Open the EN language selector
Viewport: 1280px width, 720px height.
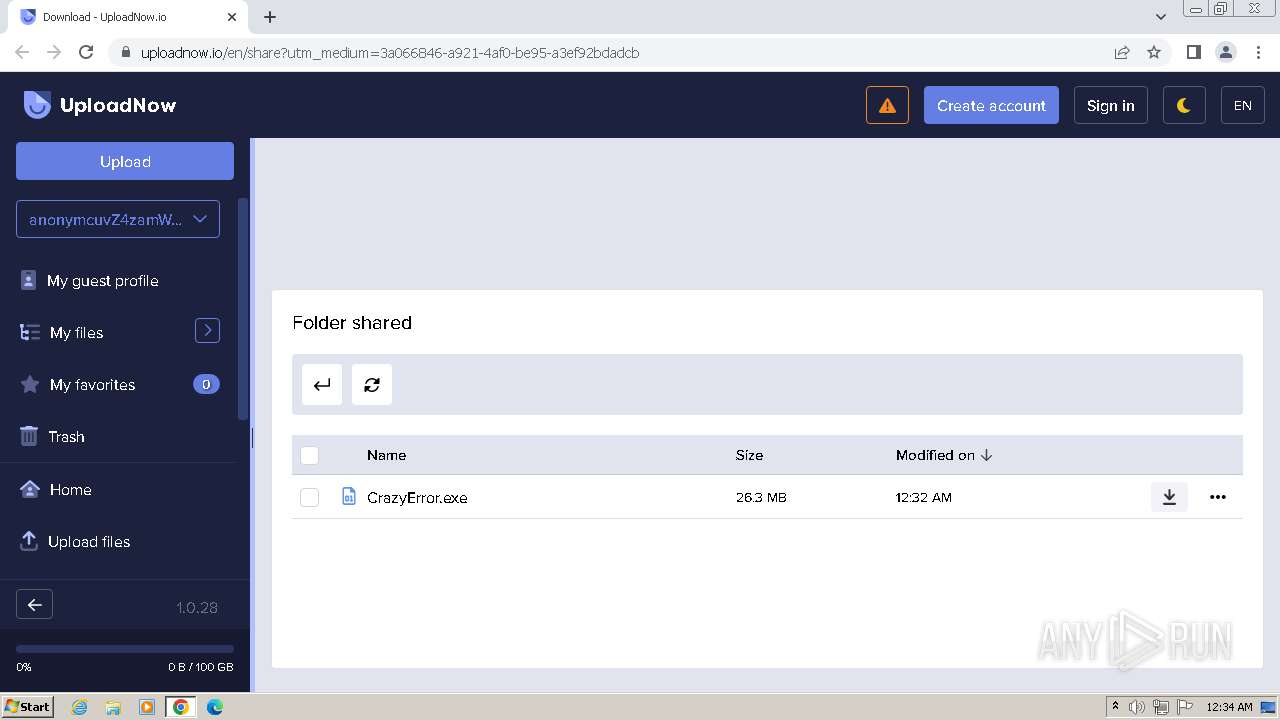pyautogui.click(x=1243, y=105)
